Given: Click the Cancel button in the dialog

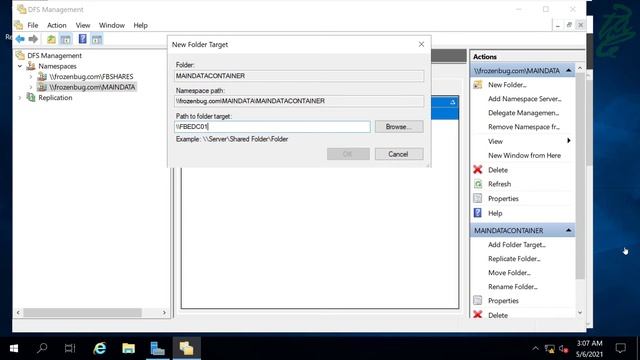Looking at the screenshot, I should [x=399, y=154].
